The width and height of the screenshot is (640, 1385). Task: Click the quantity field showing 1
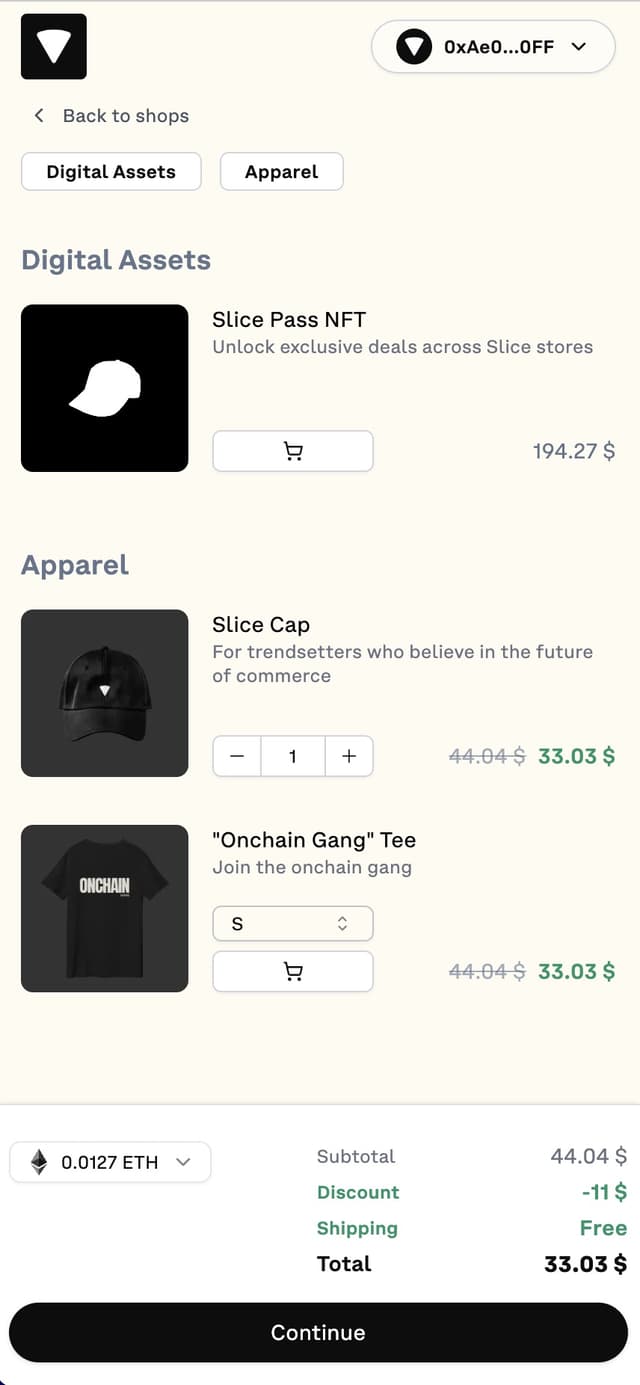(x=292, y=756)
